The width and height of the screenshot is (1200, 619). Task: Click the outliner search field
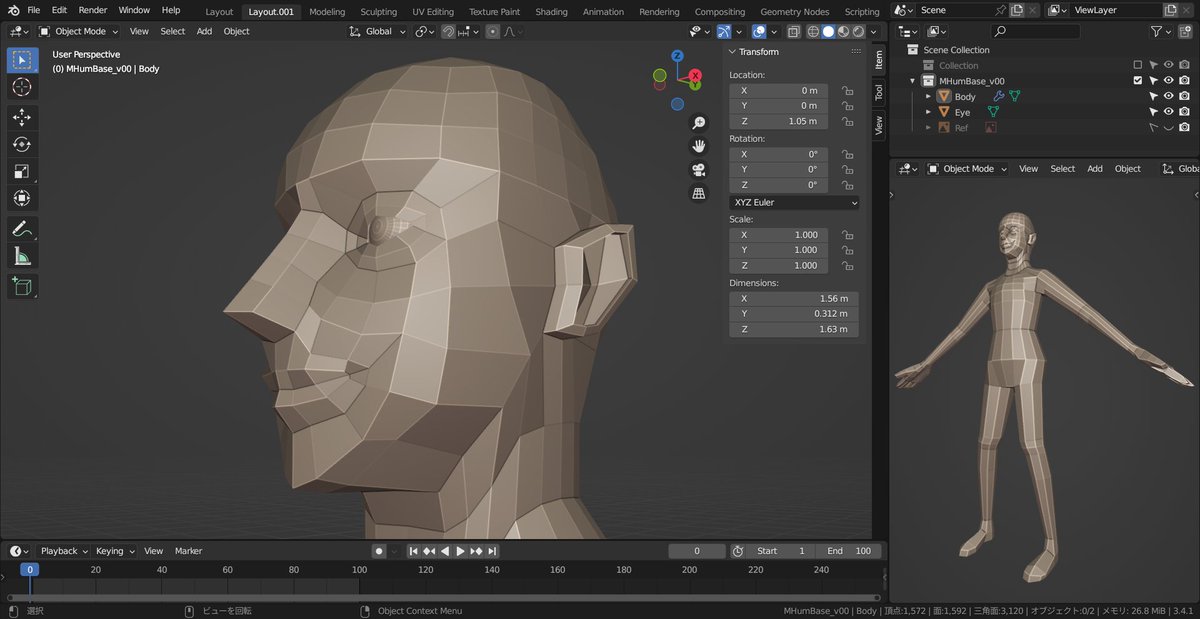pos(1035,31)
